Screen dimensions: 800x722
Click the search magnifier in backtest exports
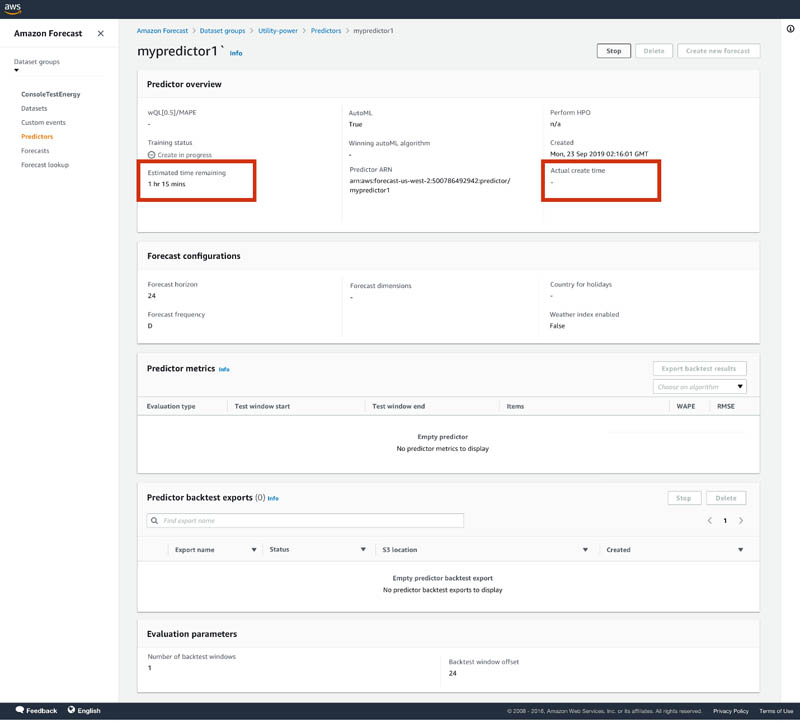tap(155, 520)
